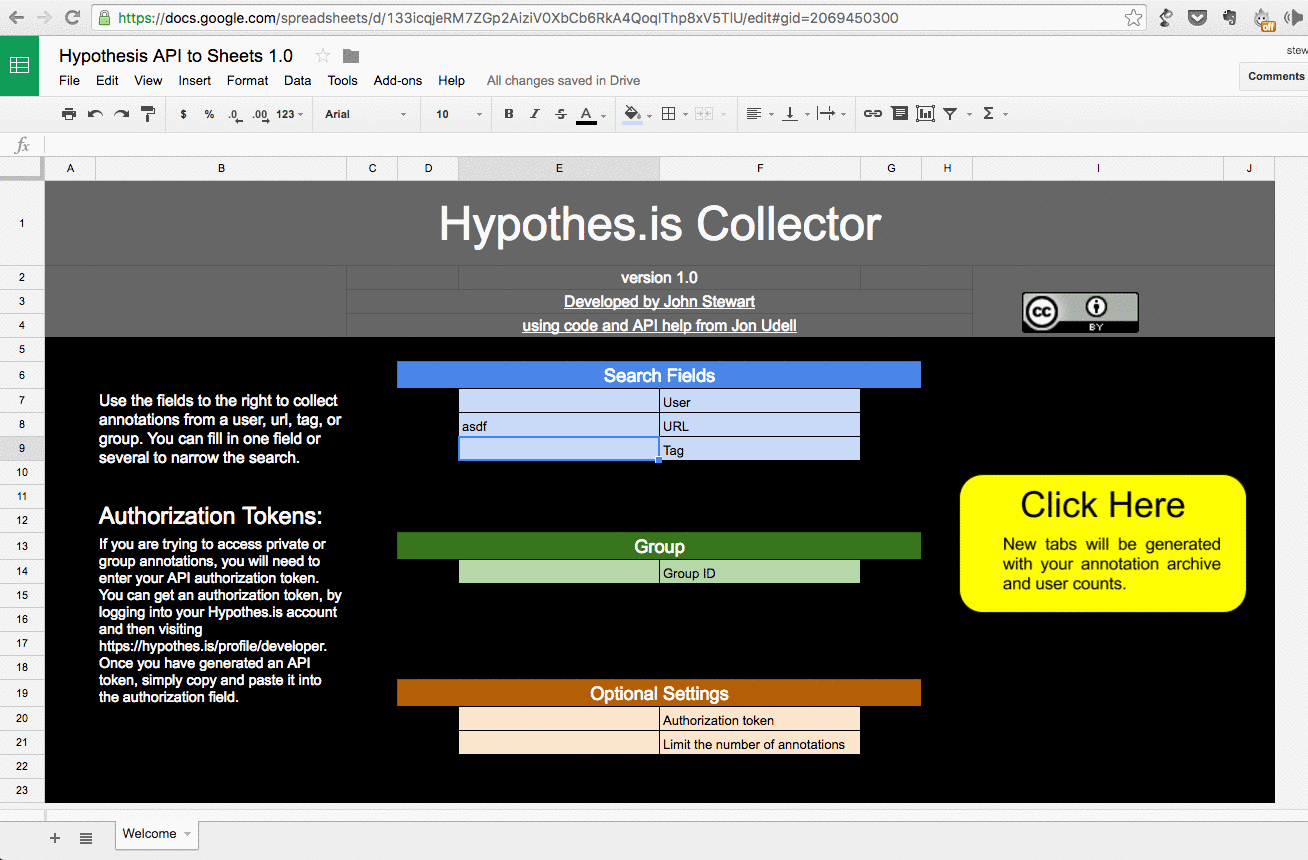Open the Edit menu
1308x860 pixels.
107,80
